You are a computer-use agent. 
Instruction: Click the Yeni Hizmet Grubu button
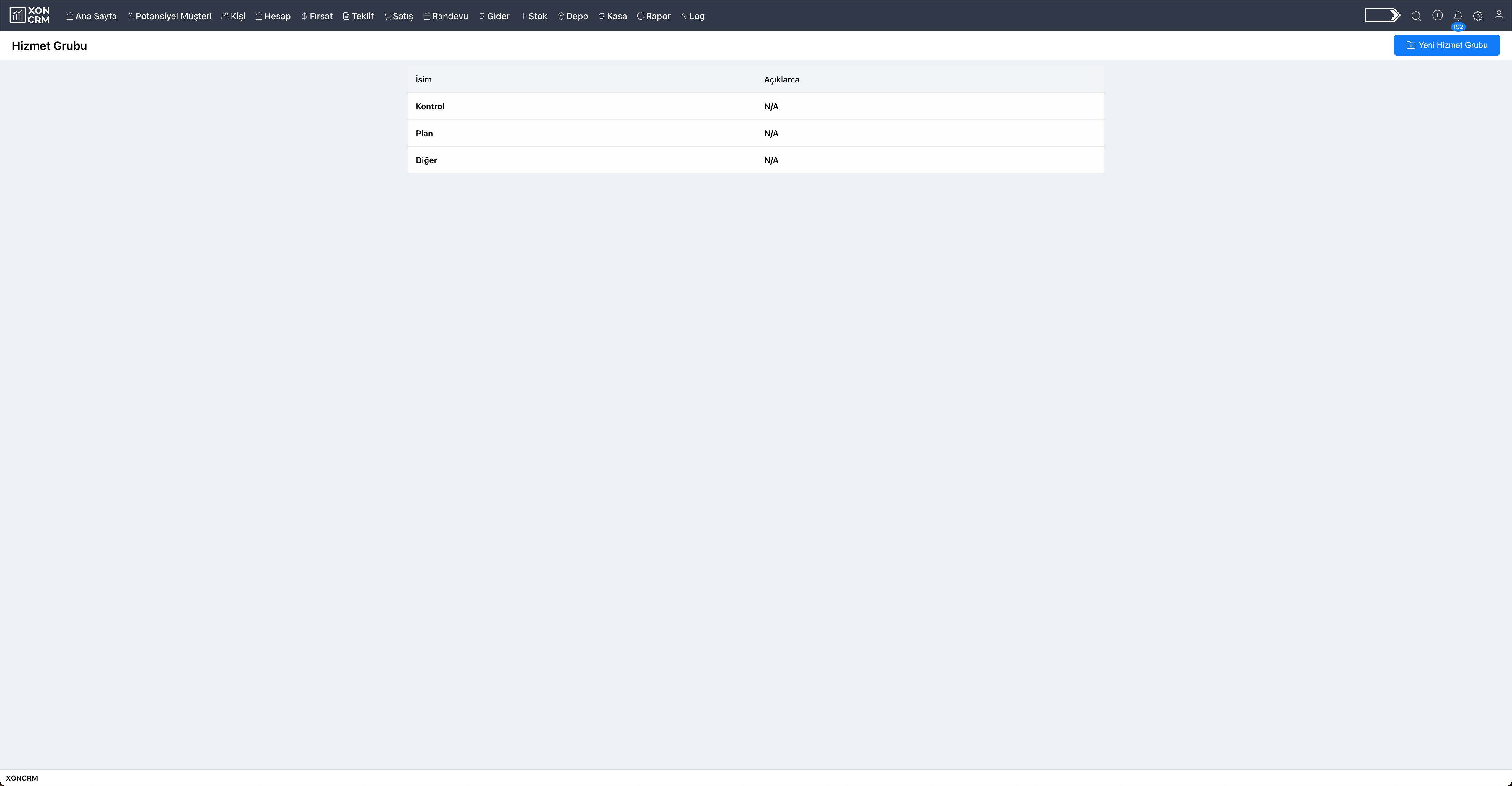1446,45
